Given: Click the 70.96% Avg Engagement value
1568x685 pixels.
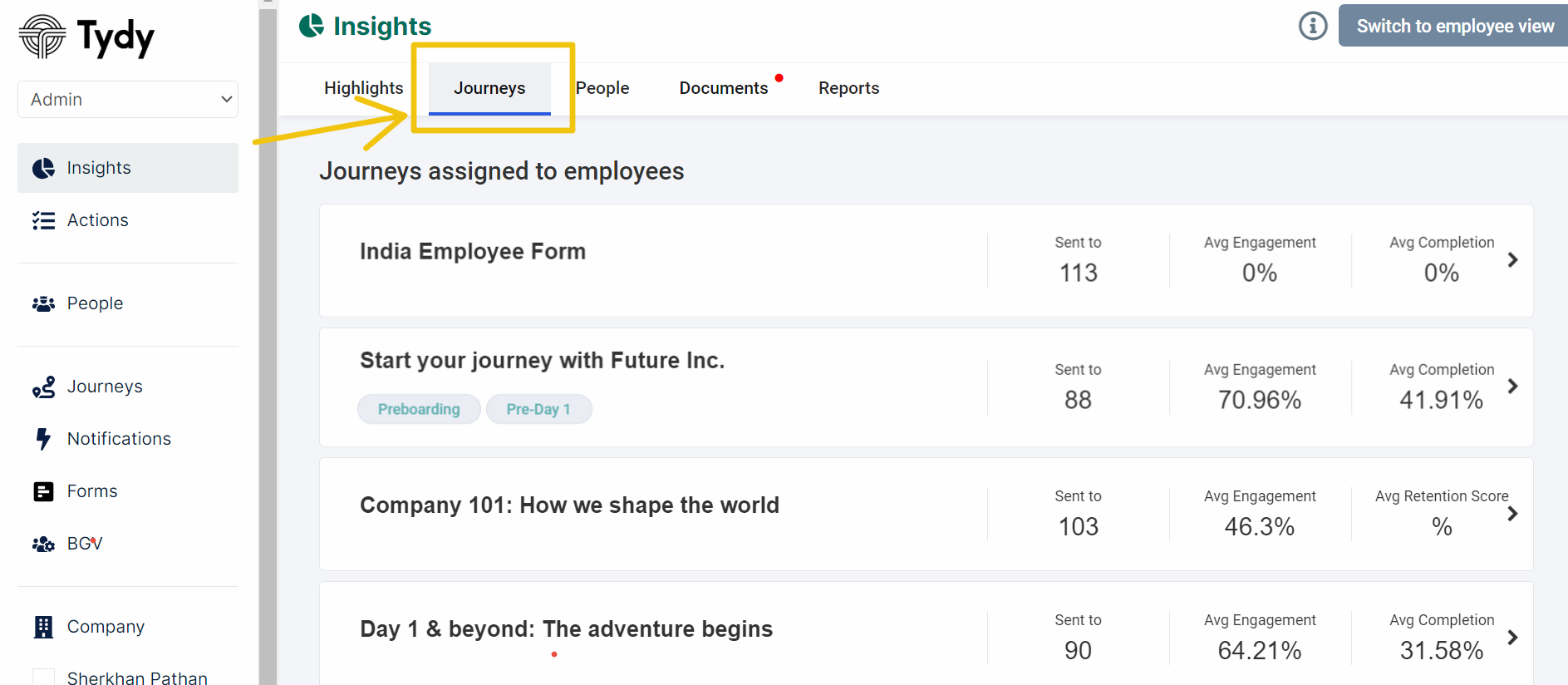Looking at the screenshot, I should point(1259,400).
